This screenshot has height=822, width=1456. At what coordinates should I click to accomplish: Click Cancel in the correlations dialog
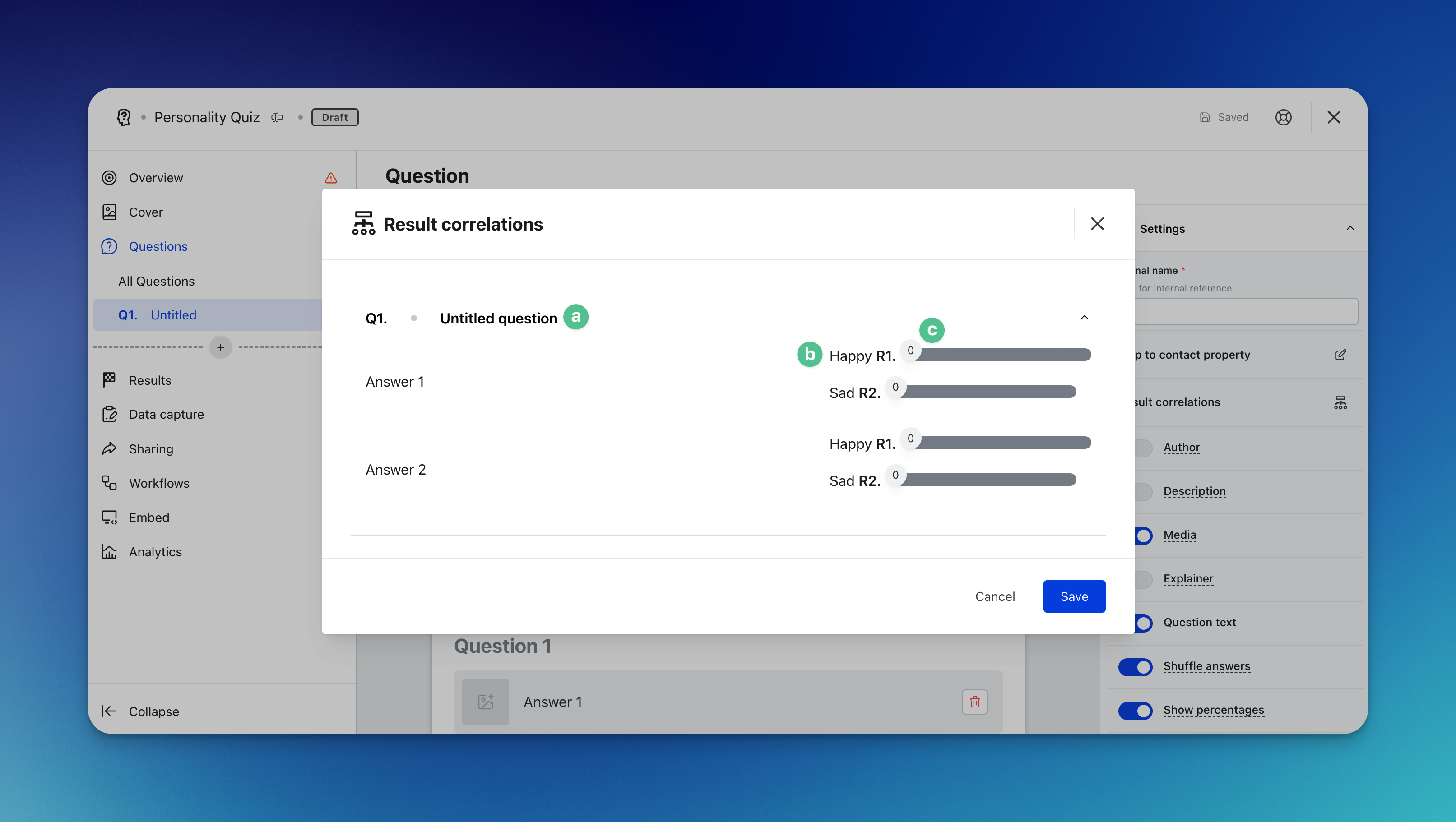pos(995,596)
